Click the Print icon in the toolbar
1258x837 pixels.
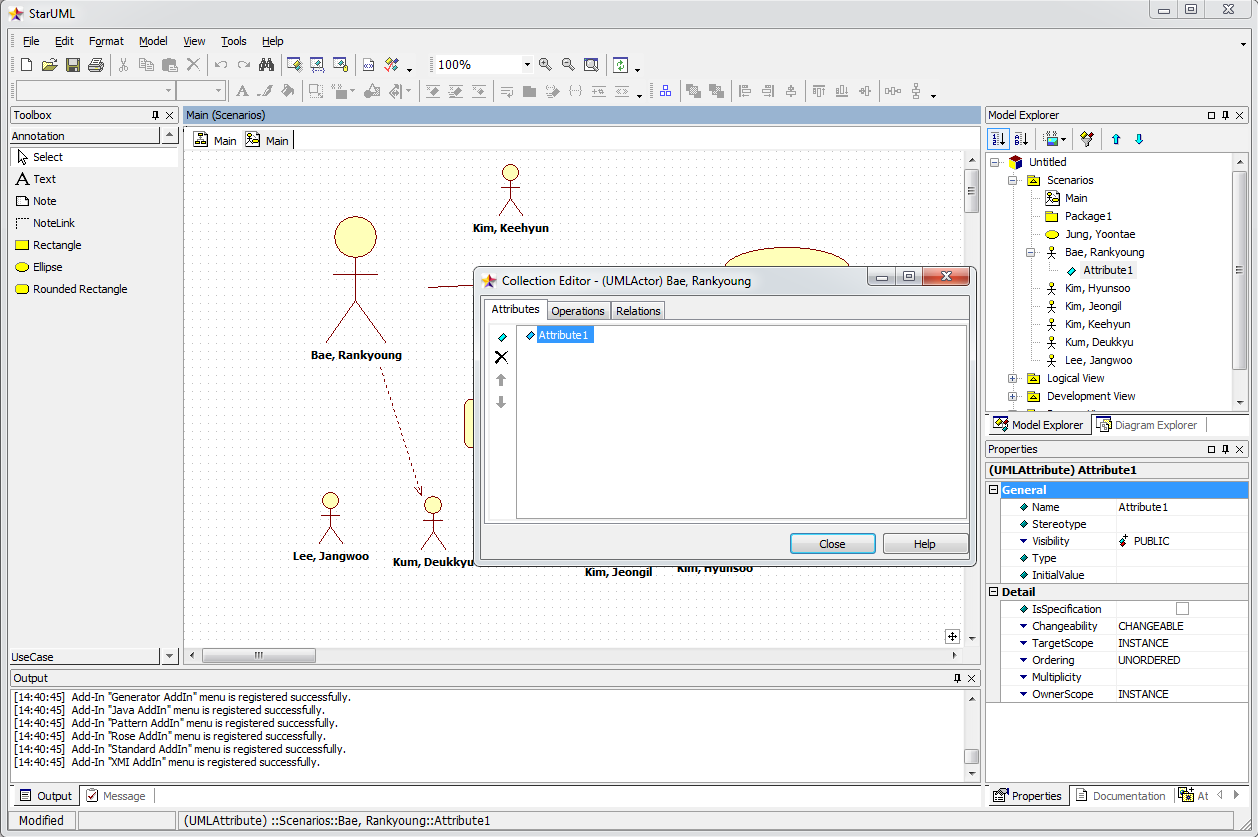pyautogui.click(x=96, y=65)
